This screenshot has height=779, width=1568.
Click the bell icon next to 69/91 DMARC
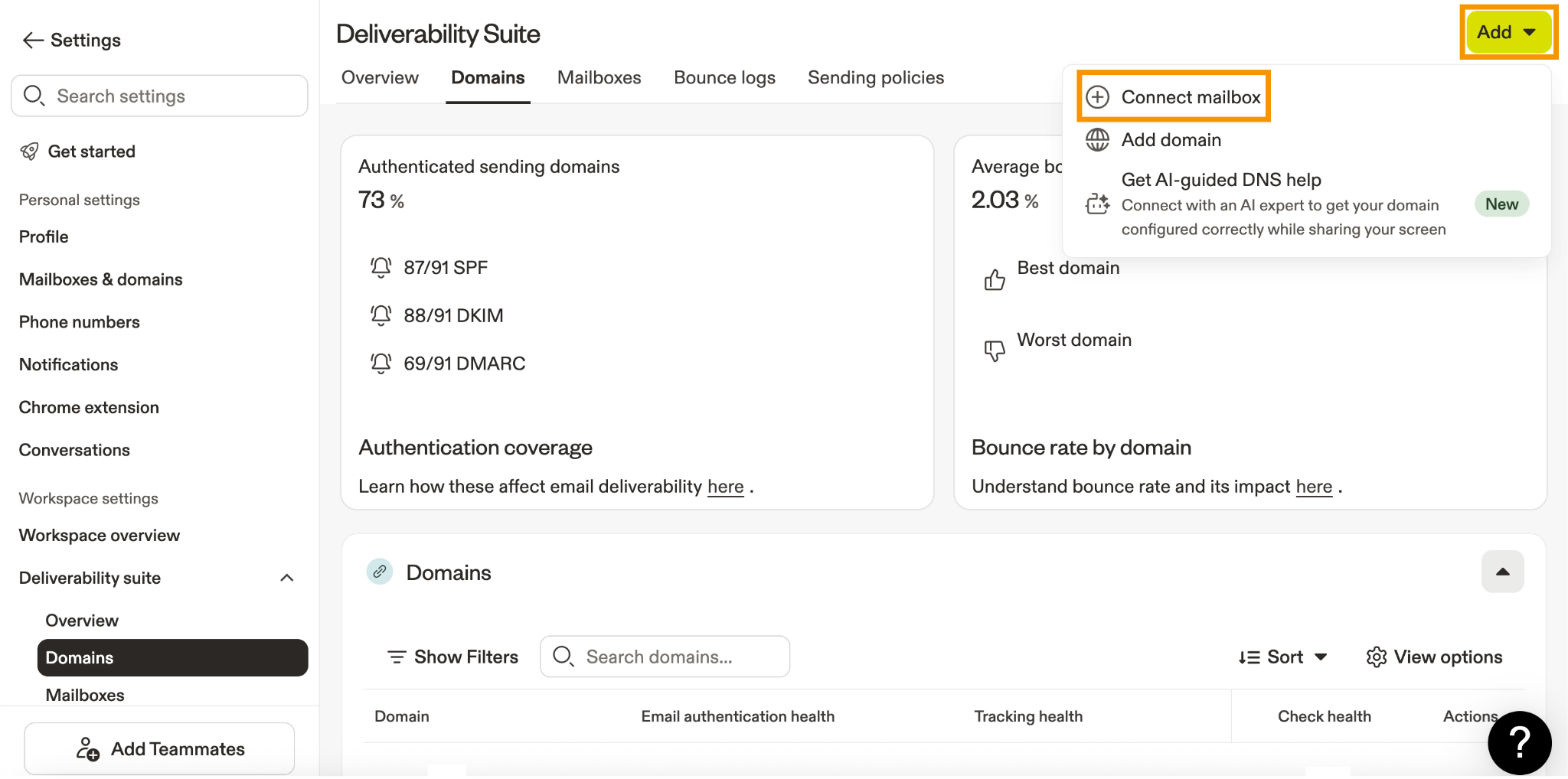pos(381,363)
